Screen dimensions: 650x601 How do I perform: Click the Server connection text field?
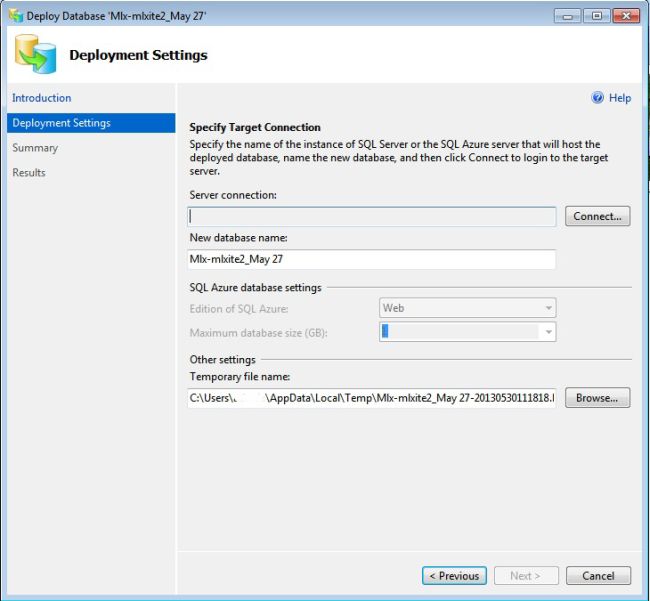[x=371, y=216]
